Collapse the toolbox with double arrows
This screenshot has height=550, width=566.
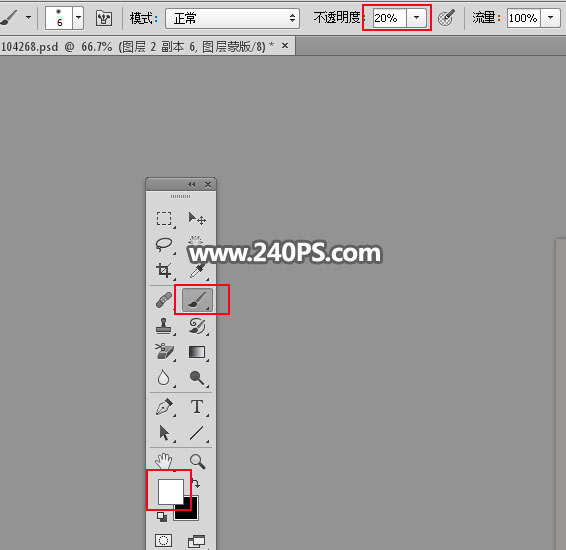click(x=191, y=184)
